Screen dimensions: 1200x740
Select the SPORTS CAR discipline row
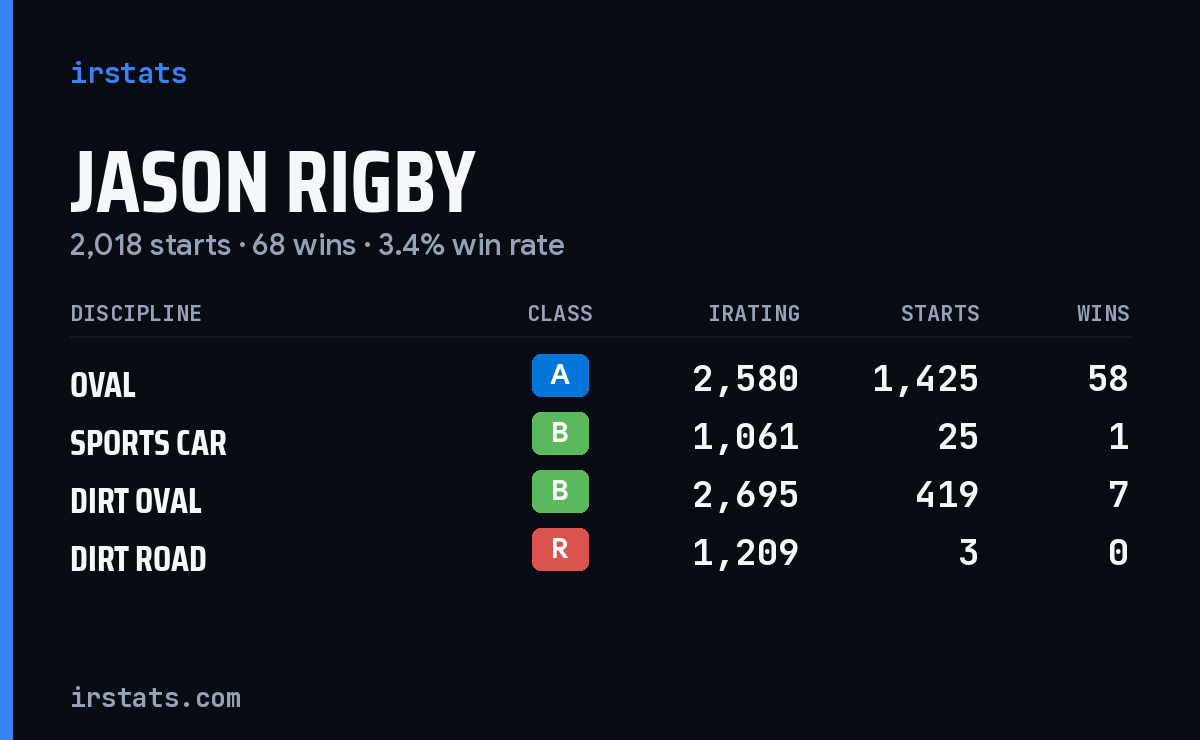tap(600, 438)
